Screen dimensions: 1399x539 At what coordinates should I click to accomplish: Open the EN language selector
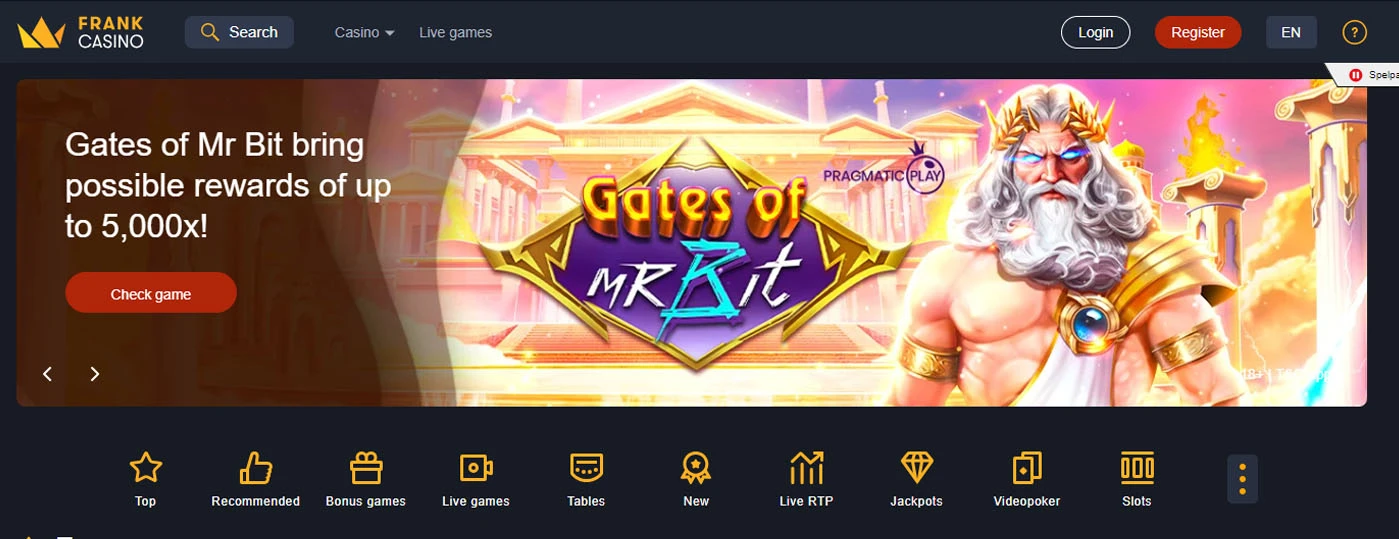[1291, 32]
